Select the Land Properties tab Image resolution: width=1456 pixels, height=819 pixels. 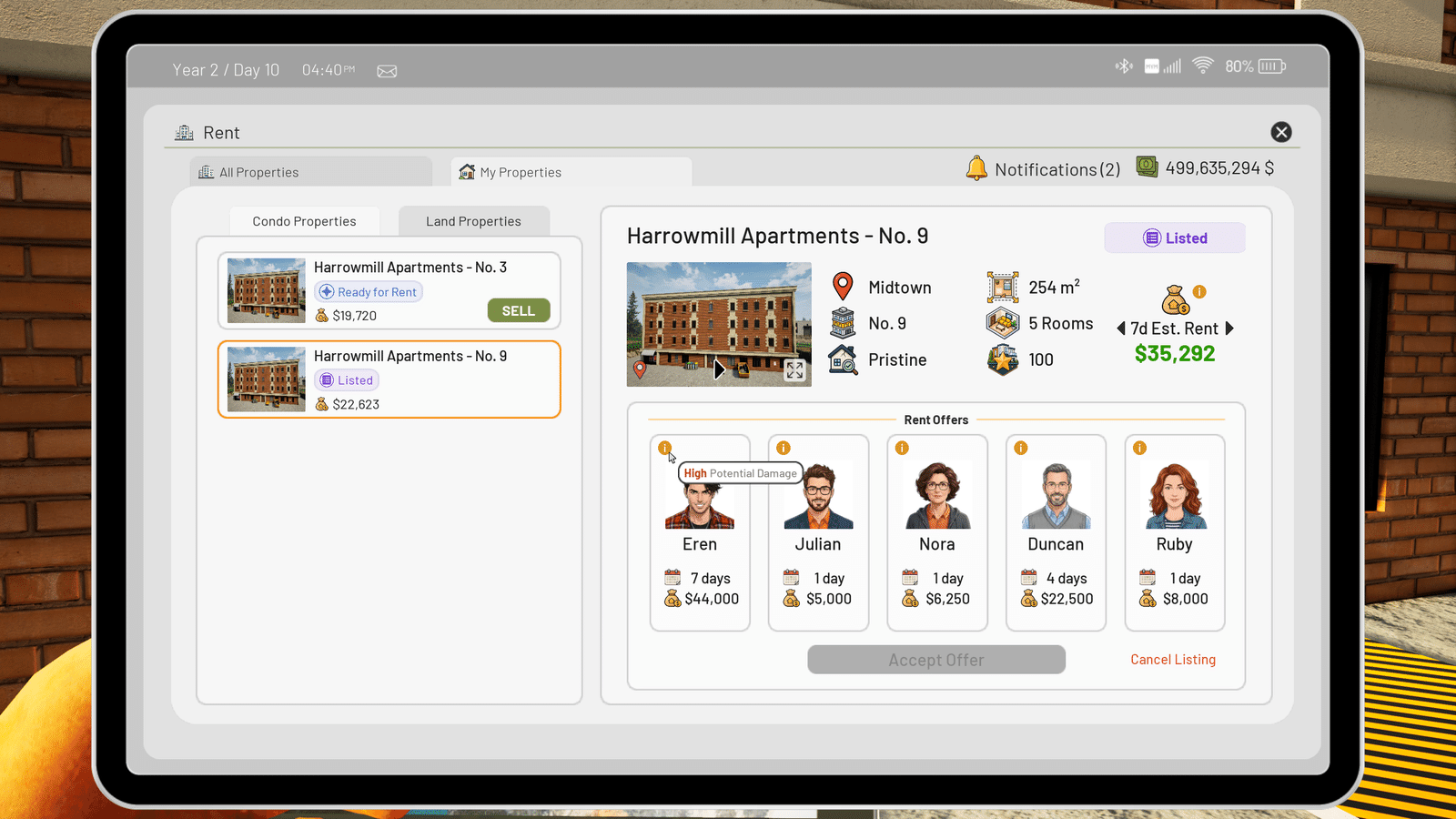point(473,221)
